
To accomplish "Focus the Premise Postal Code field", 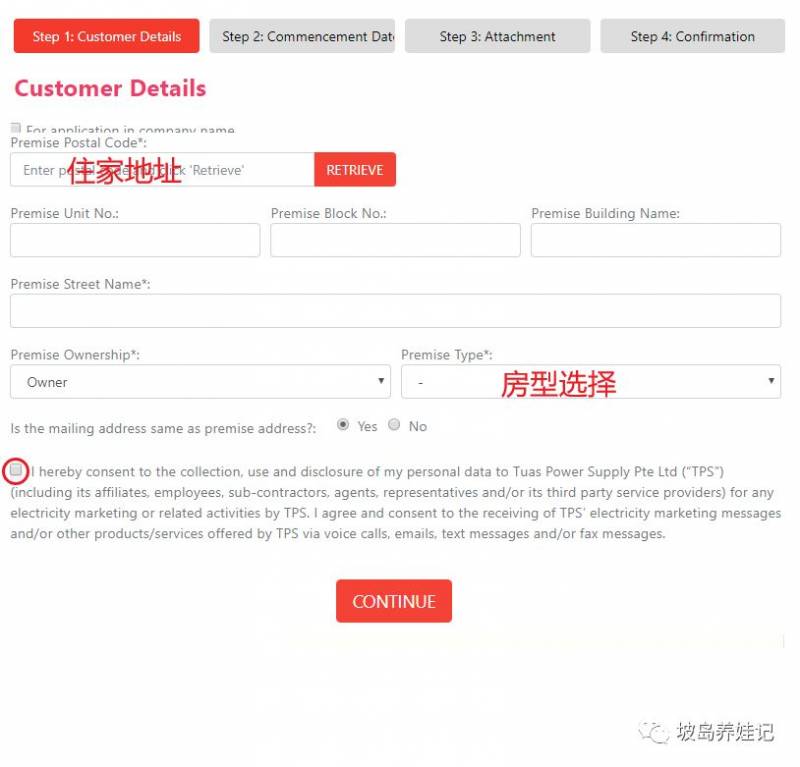I will click(x=162, y=170).
